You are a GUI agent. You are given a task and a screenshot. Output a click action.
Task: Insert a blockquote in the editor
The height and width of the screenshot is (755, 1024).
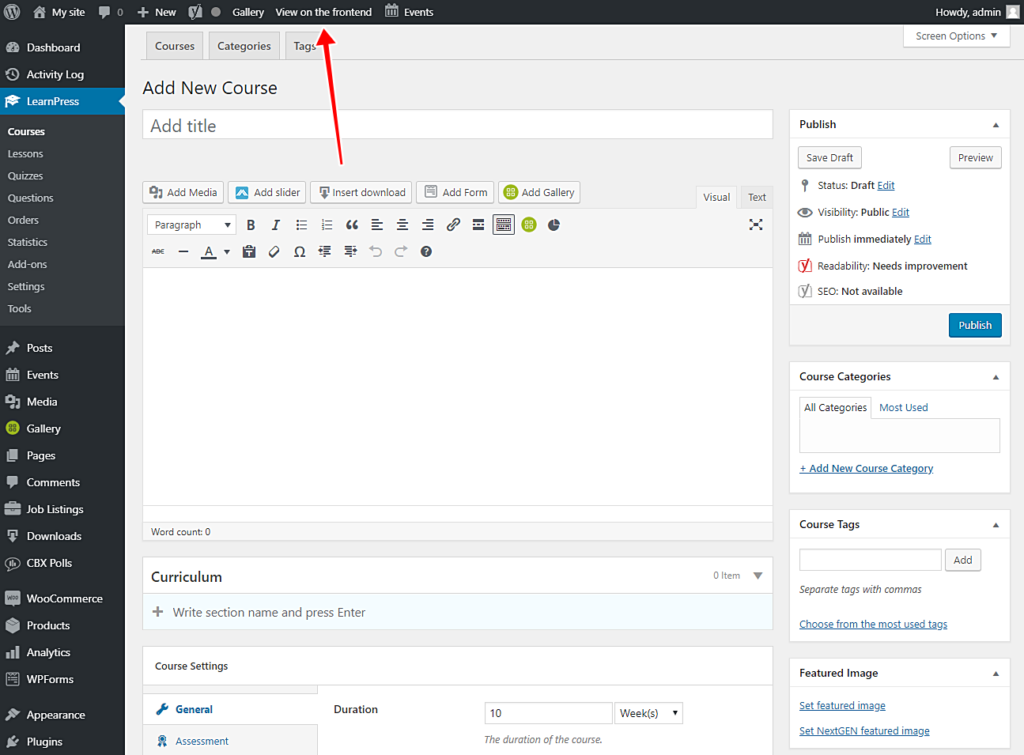[351, 224]
